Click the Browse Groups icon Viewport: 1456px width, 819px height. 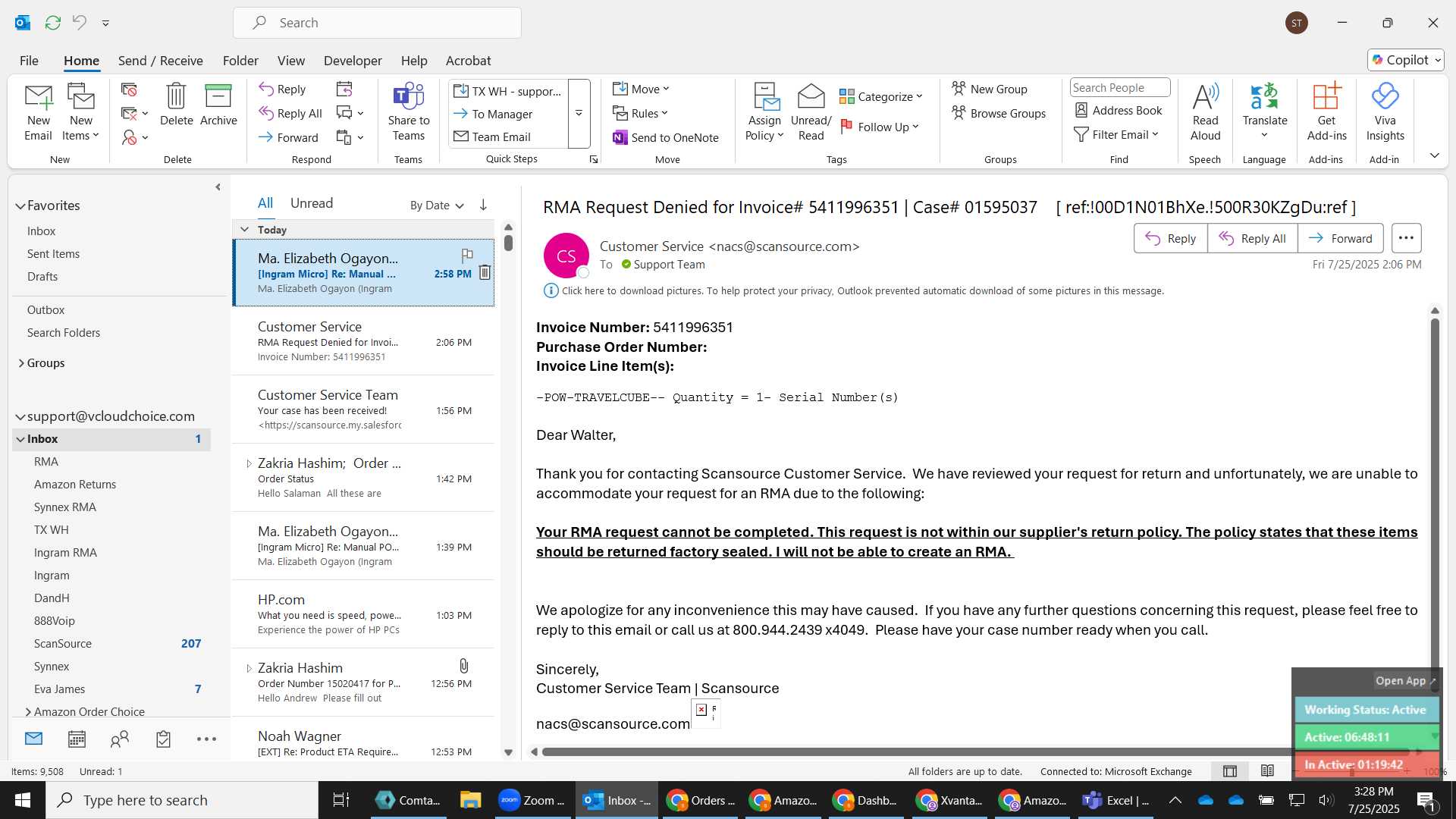pyautogui.click(x=959, y=113)
